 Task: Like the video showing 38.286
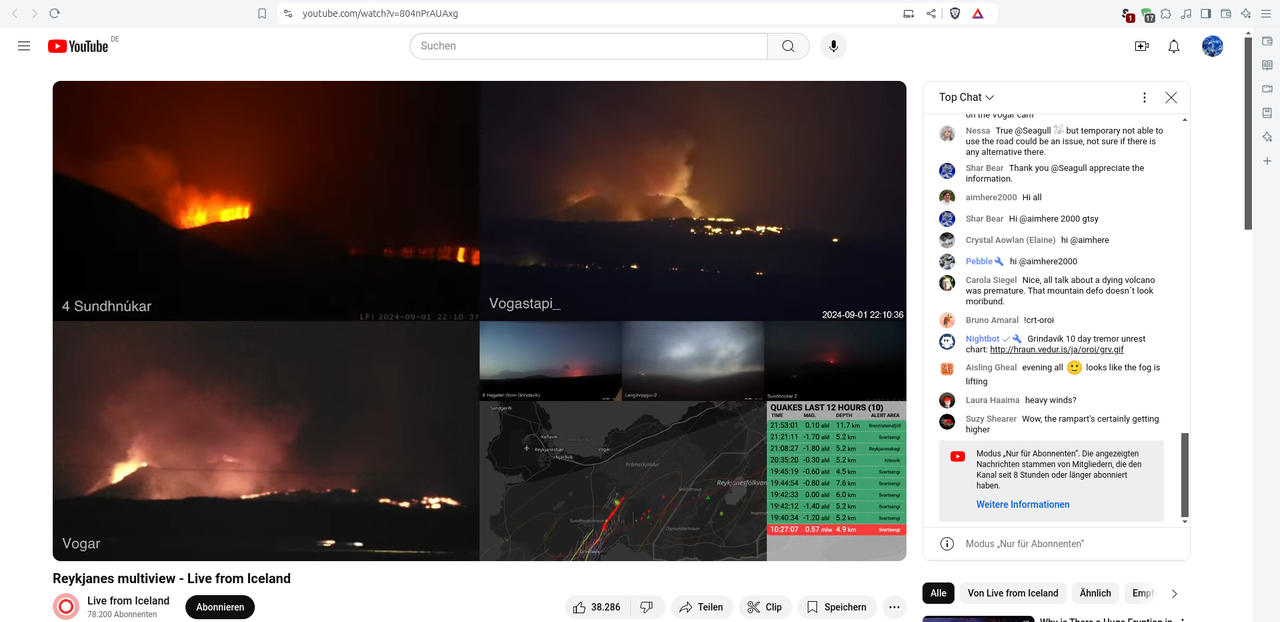(597, 607)
